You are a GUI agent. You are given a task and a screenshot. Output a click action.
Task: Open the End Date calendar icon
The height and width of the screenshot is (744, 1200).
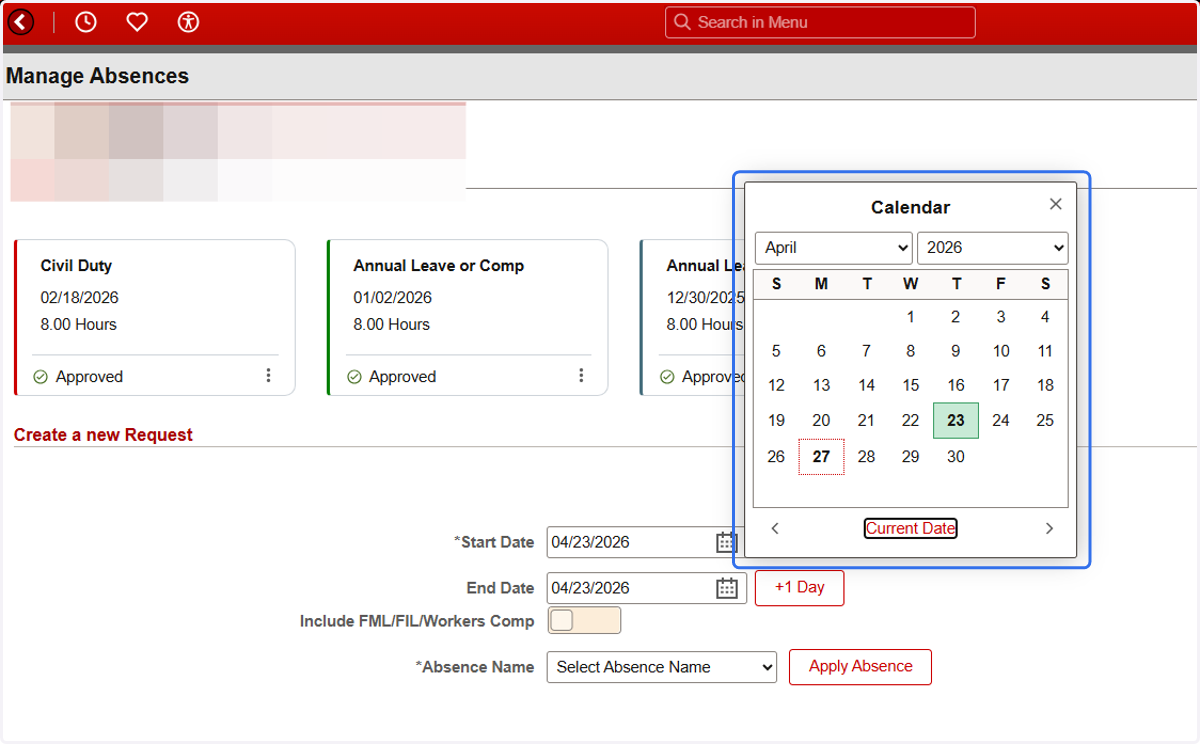point(727,588)
